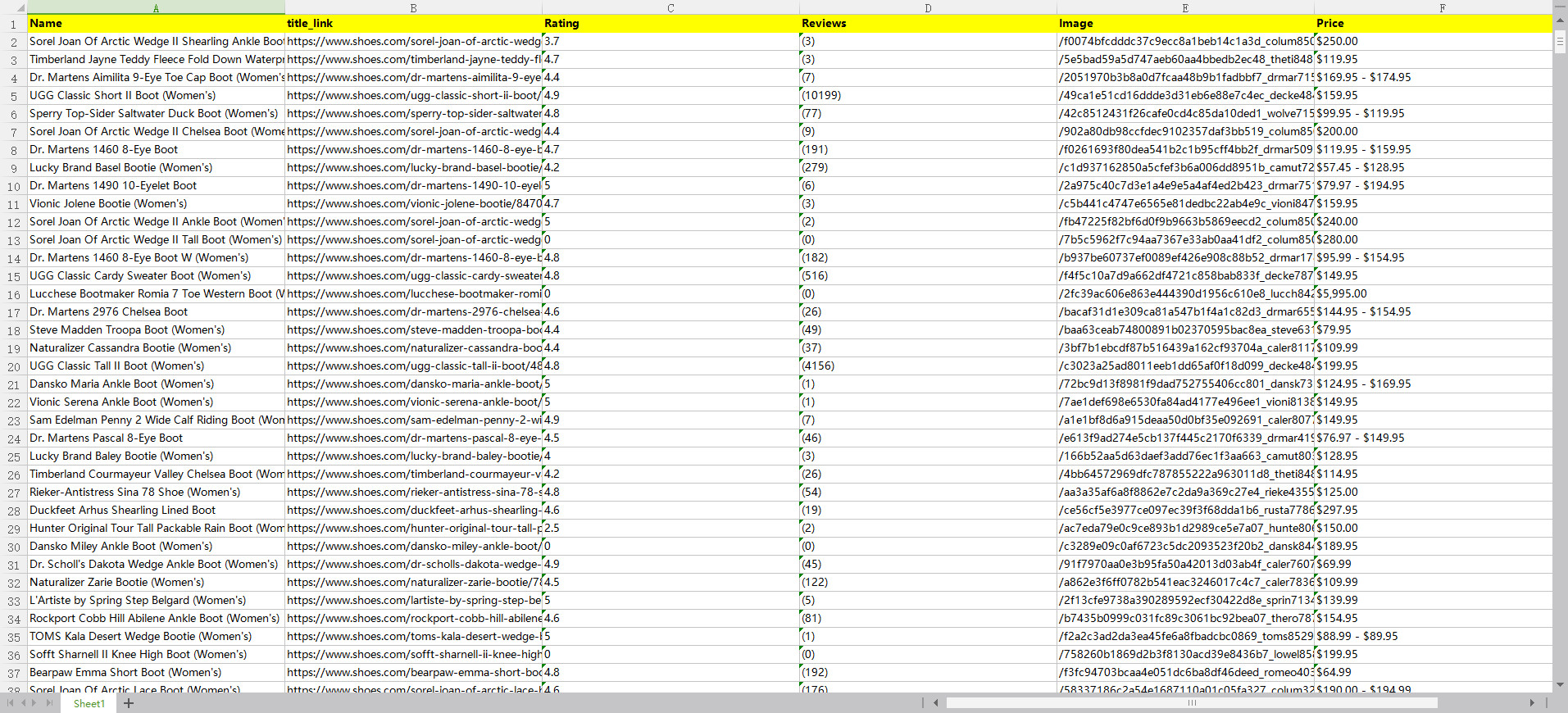Image resolution: width=1568 pixels, height=713 pixels.
Task: Select row 5 header
Action: click(13, 96)
